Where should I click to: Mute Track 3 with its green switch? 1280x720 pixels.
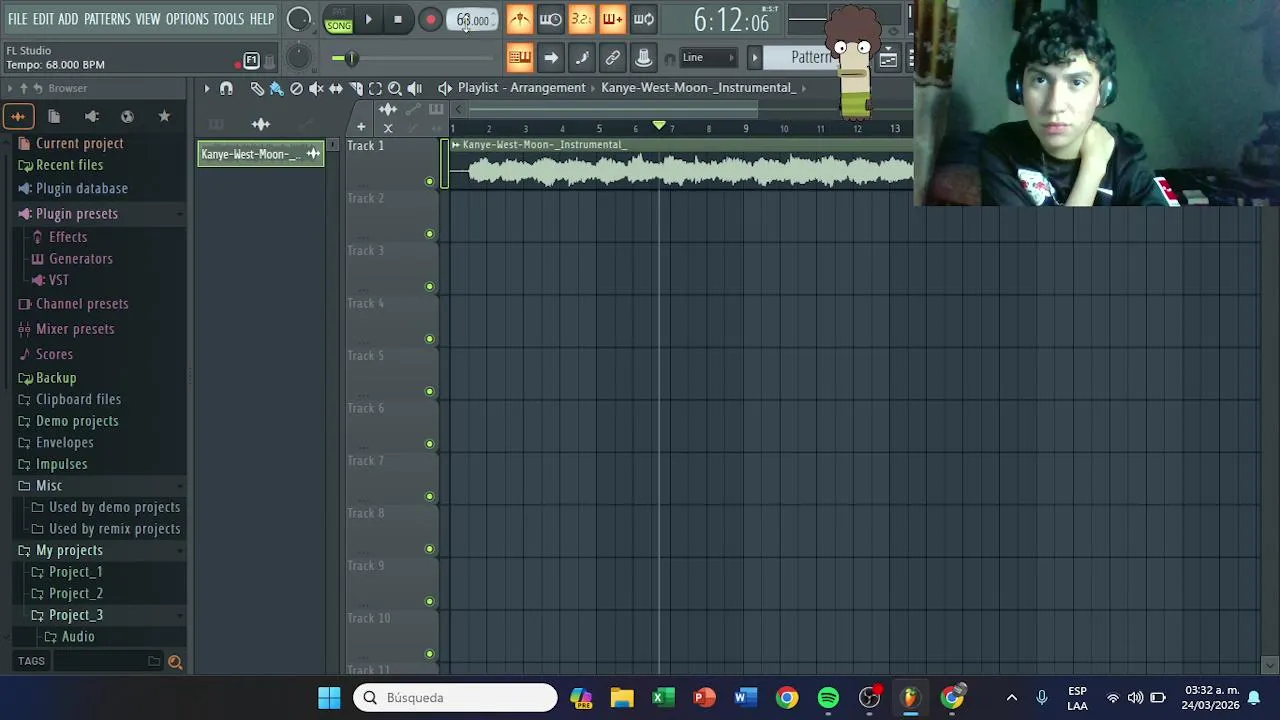(x=430, y=286)
